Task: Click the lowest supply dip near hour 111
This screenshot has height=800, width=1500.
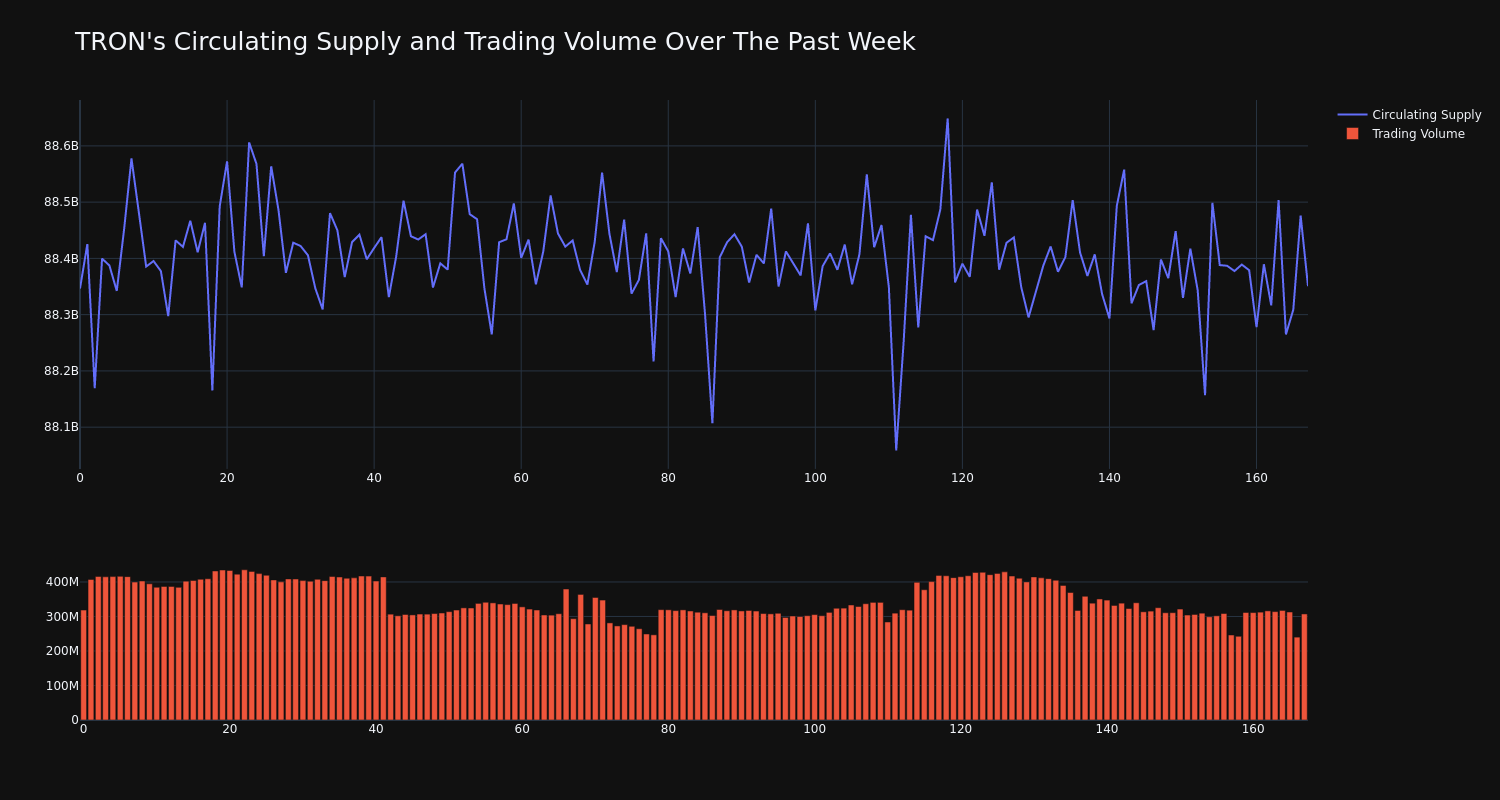Action: point(896,449)
